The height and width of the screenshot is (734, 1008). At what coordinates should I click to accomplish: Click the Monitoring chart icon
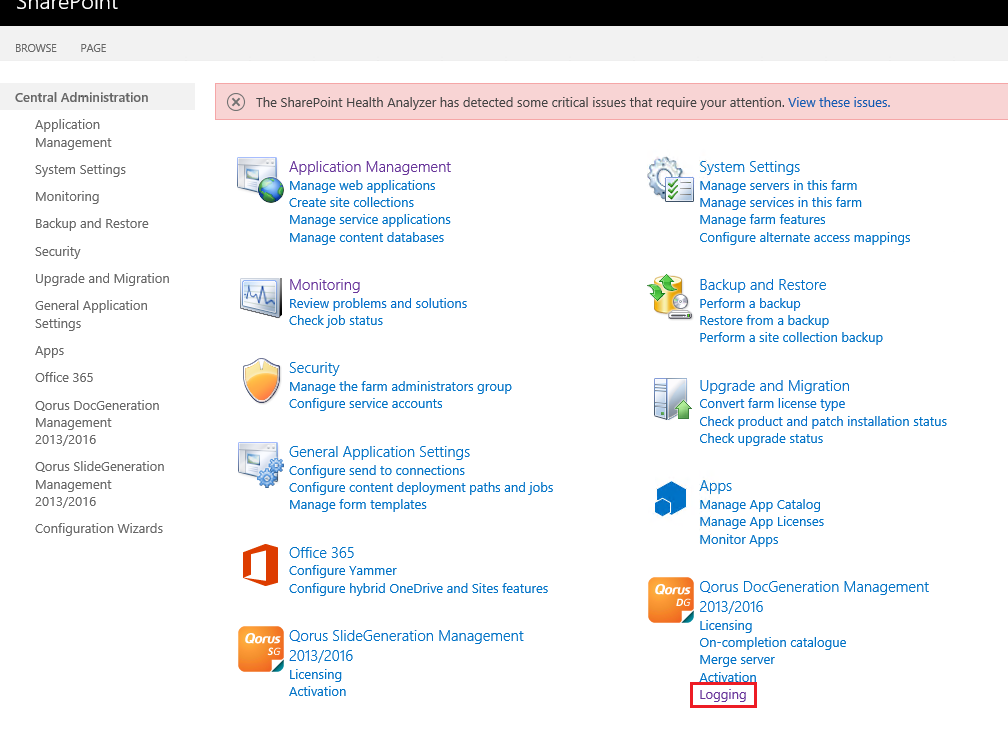pyautogui.click(x=260, y=297)
